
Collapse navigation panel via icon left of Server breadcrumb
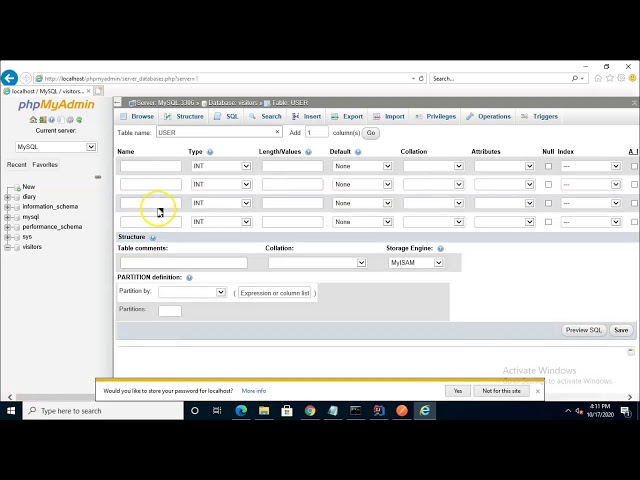pyautogui.click(x=118, y=102)
